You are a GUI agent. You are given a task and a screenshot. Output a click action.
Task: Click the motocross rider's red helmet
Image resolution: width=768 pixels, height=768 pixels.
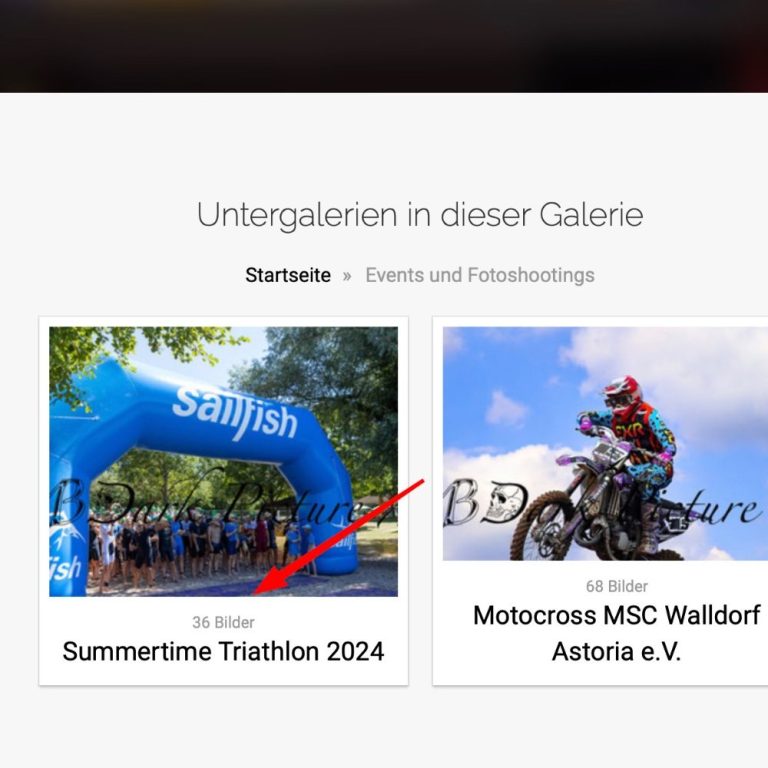coord(623,396)
